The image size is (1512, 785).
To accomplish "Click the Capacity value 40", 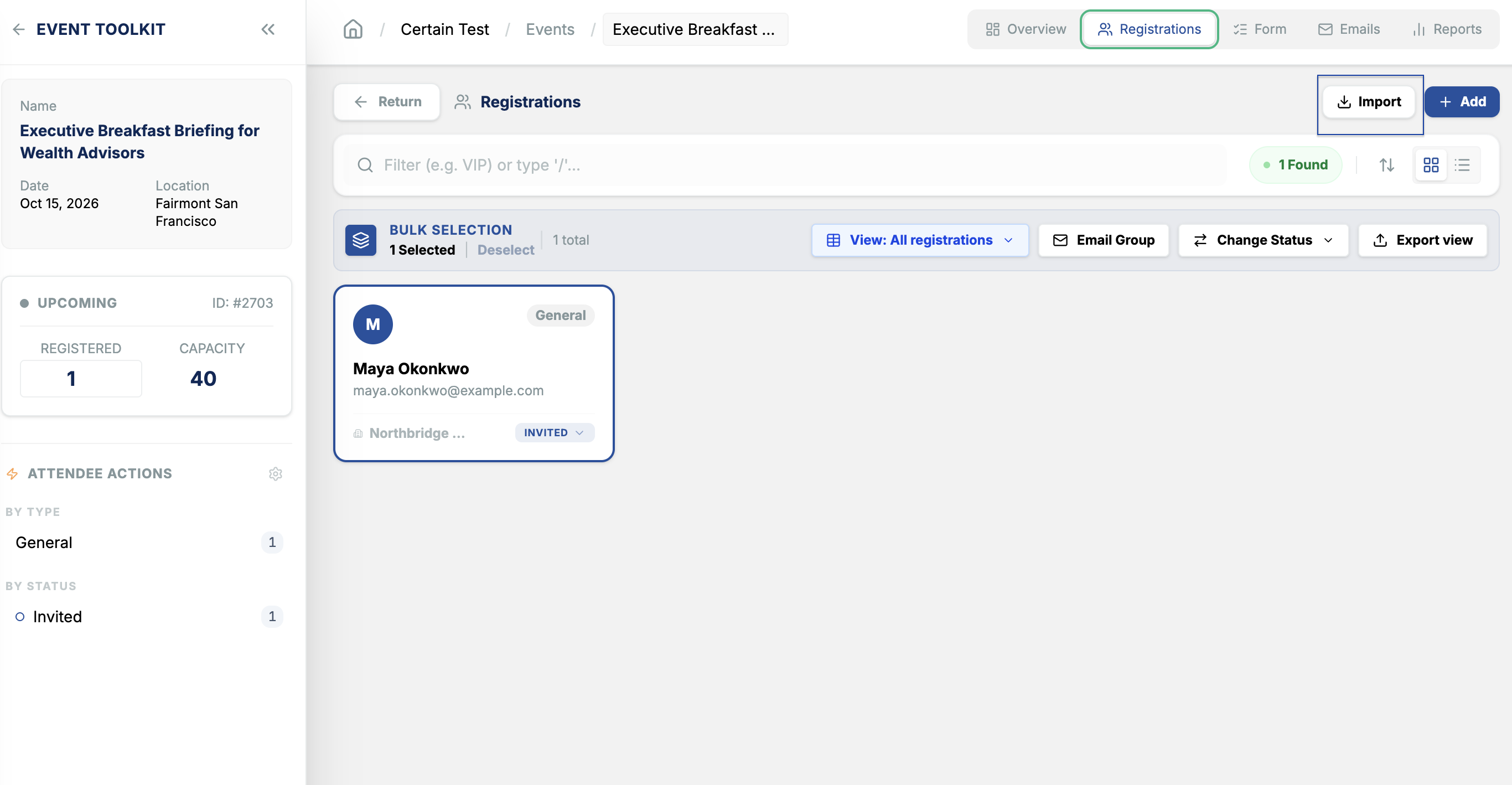I will coord(203,379).
